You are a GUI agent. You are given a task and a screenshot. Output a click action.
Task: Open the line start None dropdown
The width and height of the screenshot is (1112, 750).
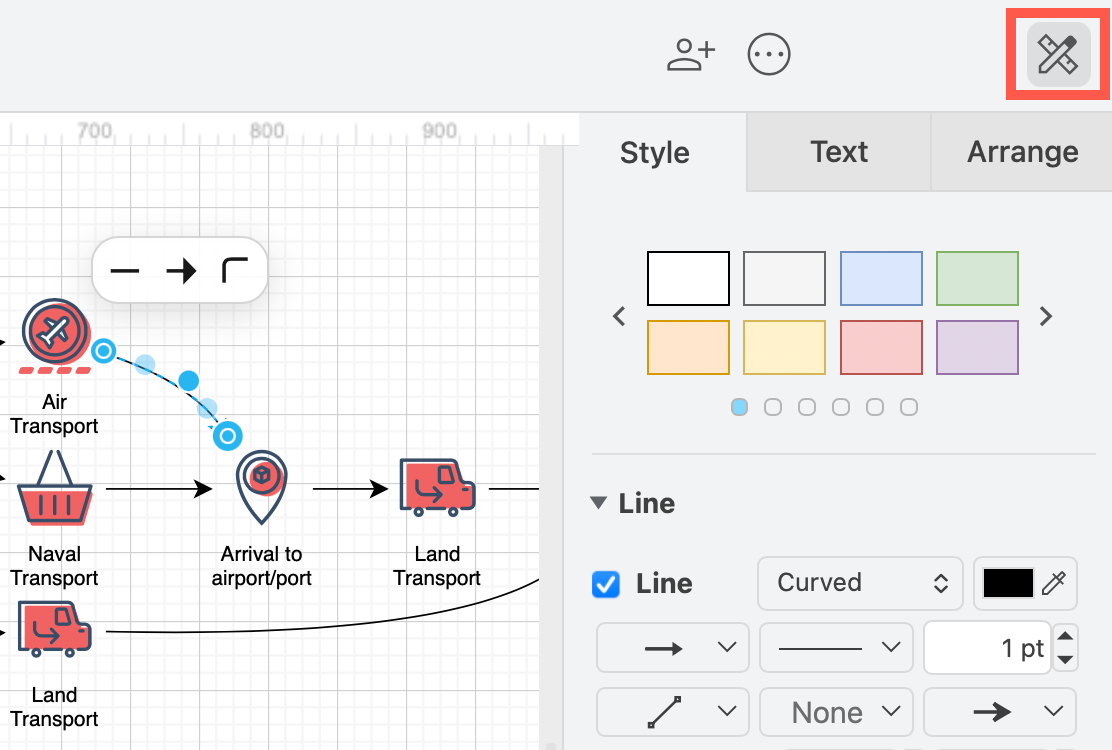836,712
